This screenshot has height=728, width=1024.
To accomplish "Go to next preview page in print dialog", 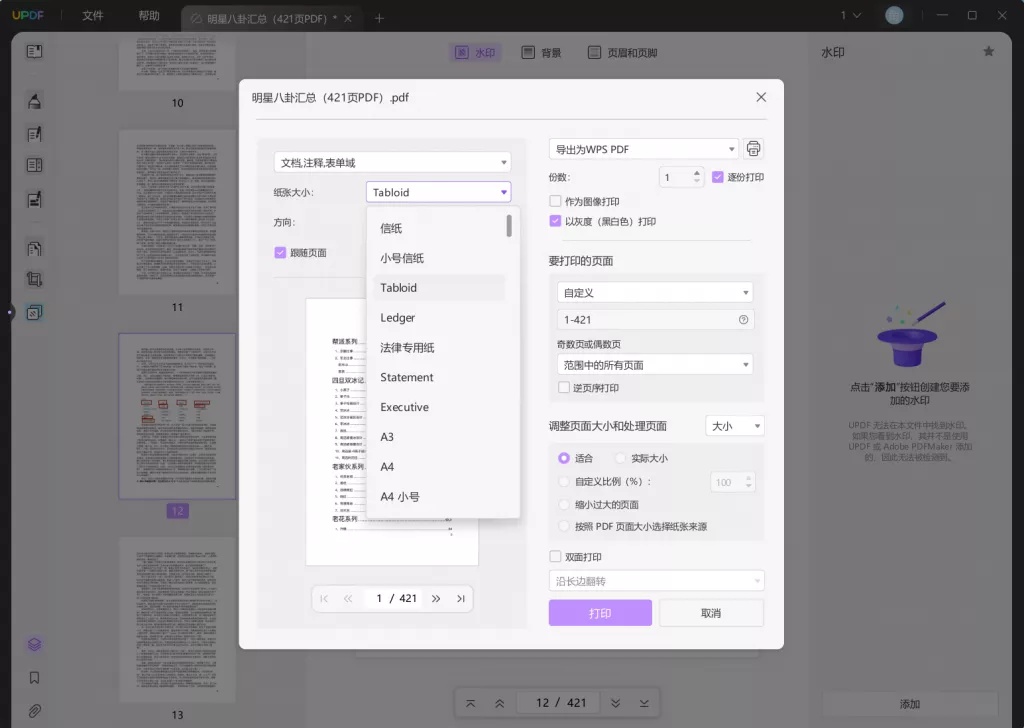I will pyautogui.click(x=436, y=599).
